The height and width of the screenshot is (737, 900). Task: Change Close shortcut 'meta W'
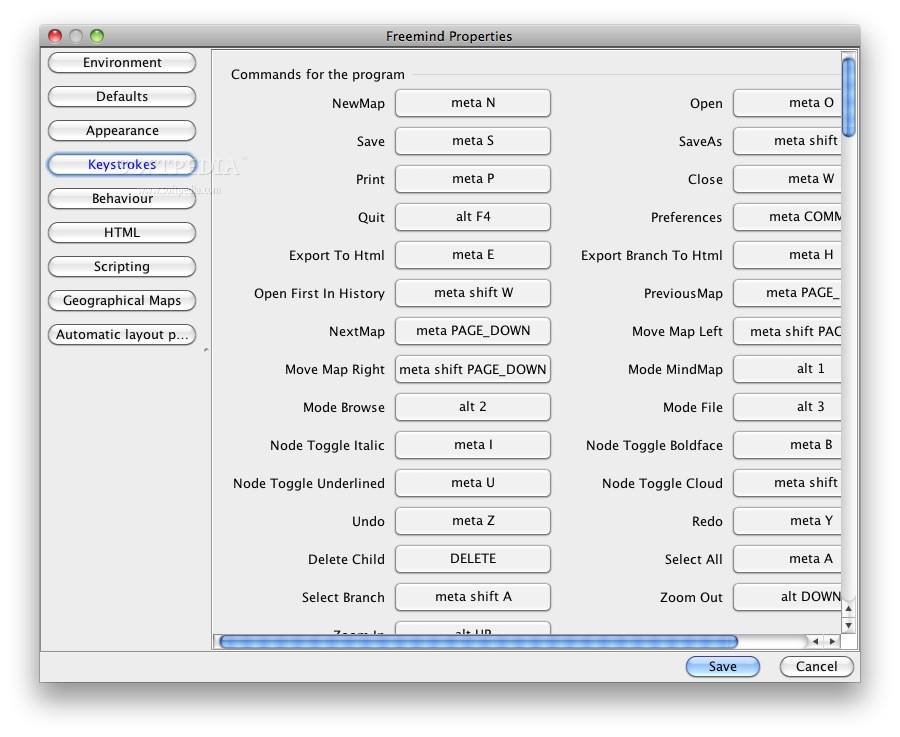coord(788,179)
